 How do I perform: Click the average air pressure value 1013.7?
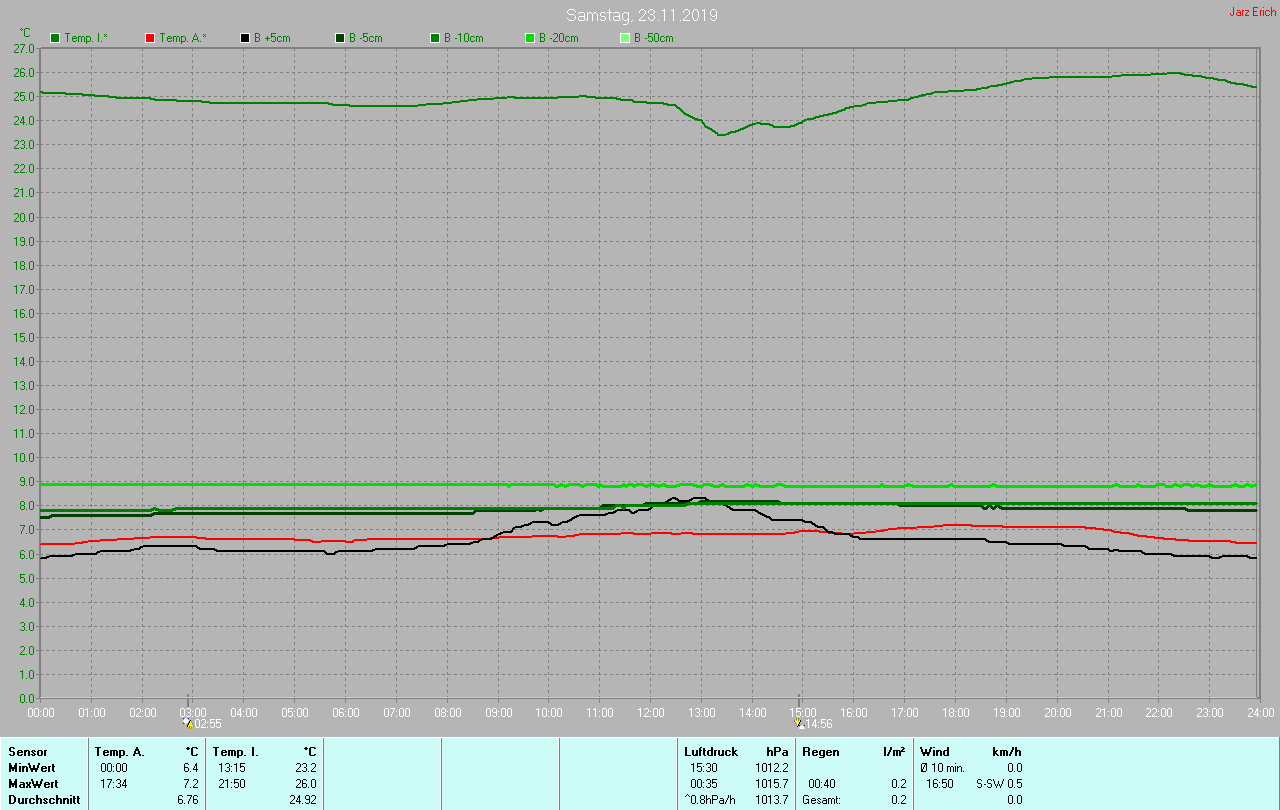click(772, 800)
